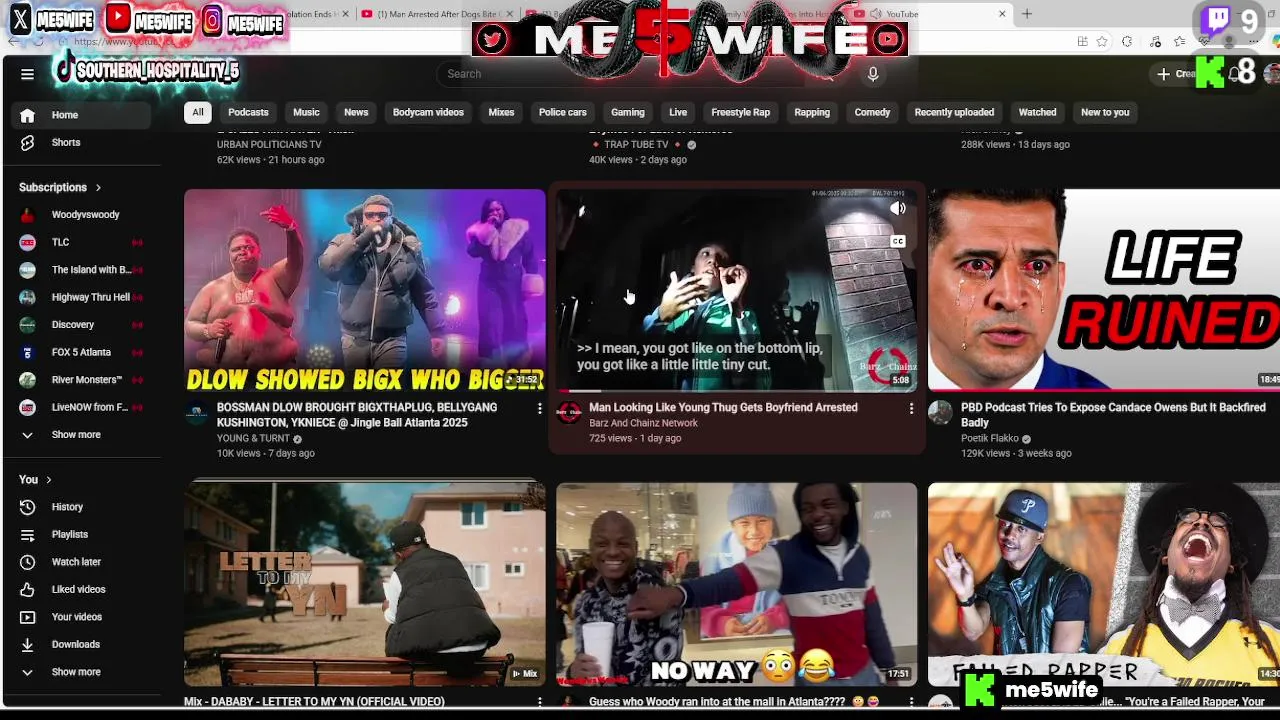Open Man Looking Like Young Thug title
The width and height of the screenshot is (1280, 720).
(x=723, y=408)
